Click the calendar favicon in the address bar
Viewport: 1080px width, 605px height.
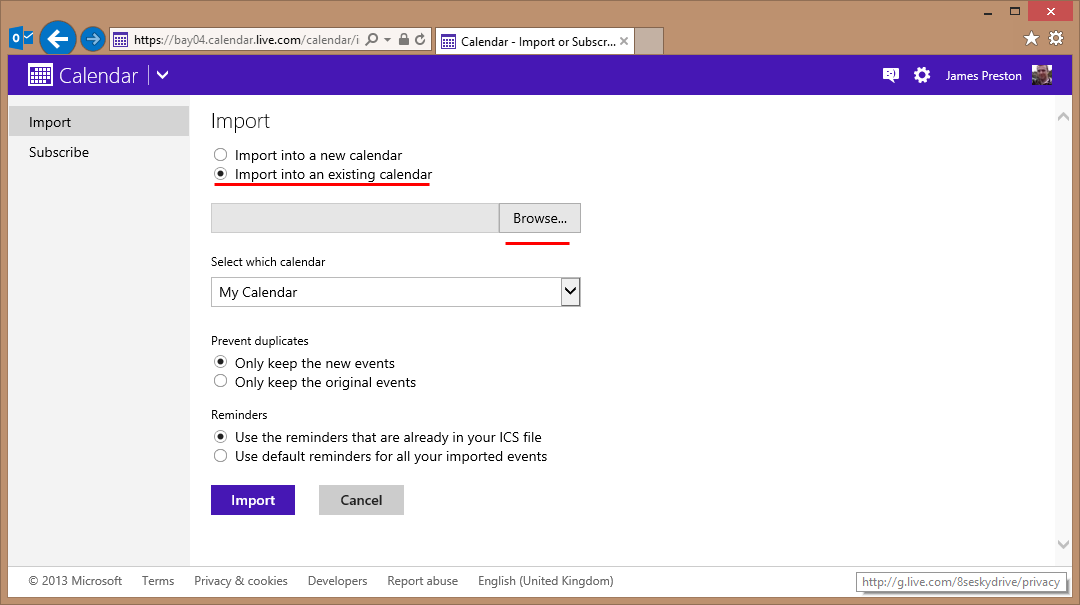click(x=121, y=40)
